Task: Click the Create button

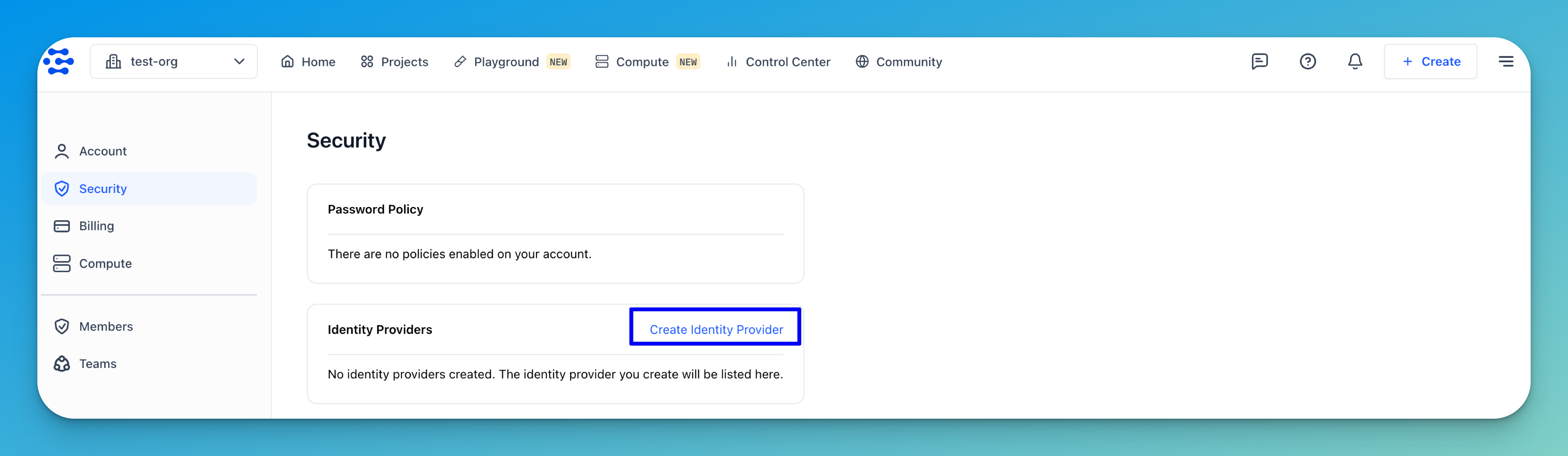Action: pos(1431,62)
